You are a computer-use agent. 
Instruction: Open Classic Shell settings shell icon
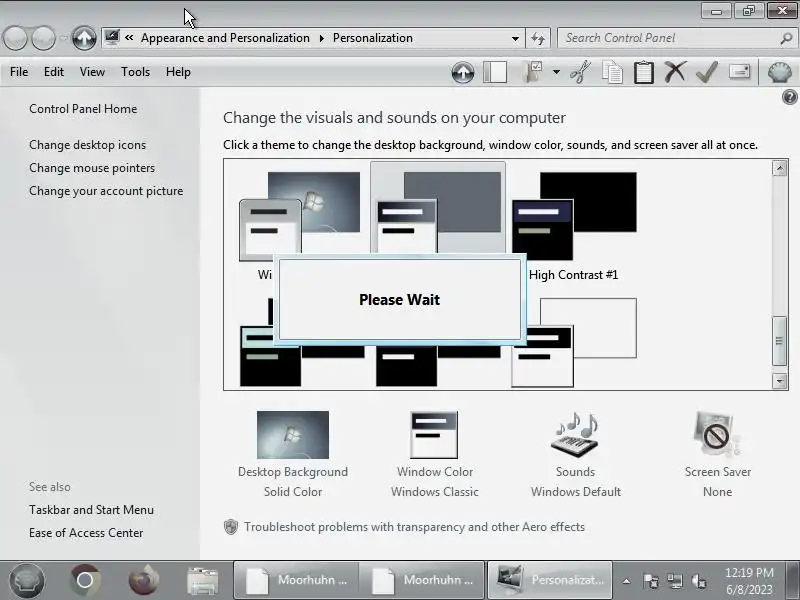(x=780, y=72)
